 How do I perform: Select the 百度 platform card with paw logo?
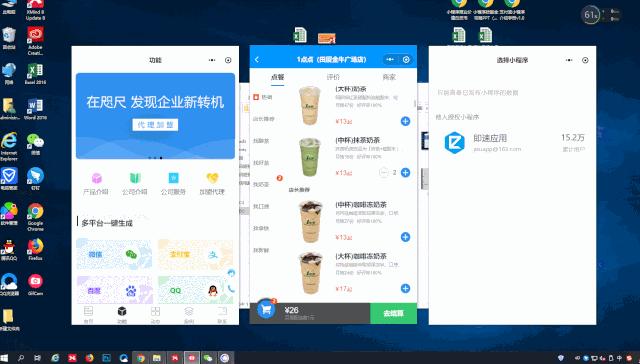point(114,289)
